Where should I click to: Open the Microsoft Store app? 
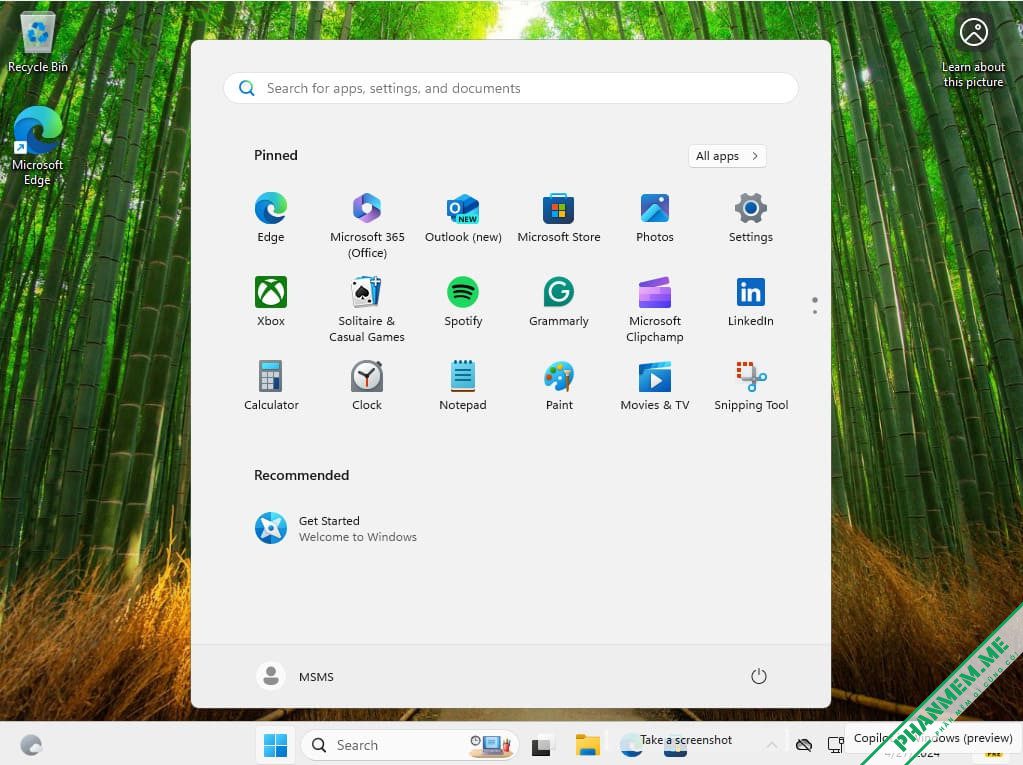pyautogui.click(x=558, y=218)
